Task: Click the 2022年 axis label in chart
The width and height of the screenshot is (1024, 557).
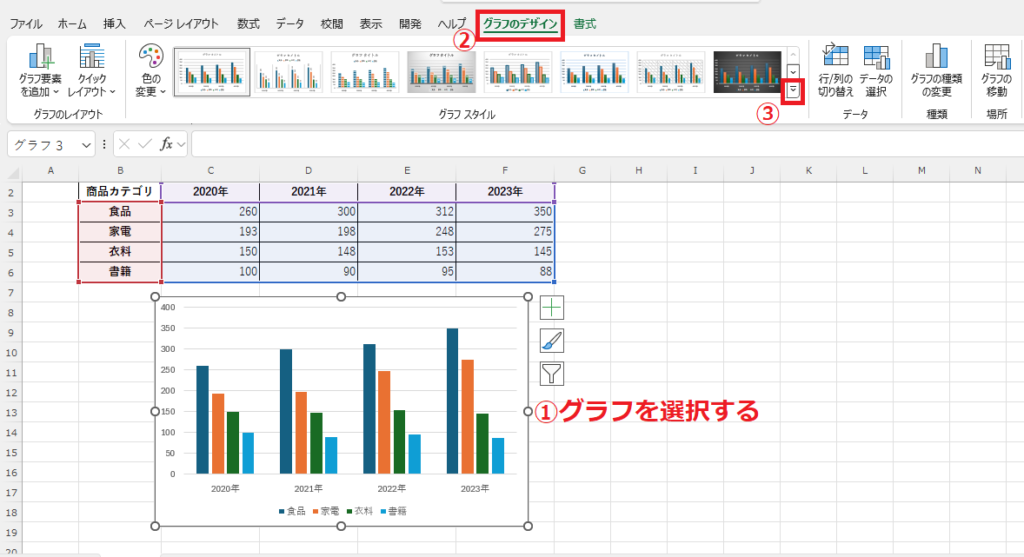Action: [x=391, y=488]
